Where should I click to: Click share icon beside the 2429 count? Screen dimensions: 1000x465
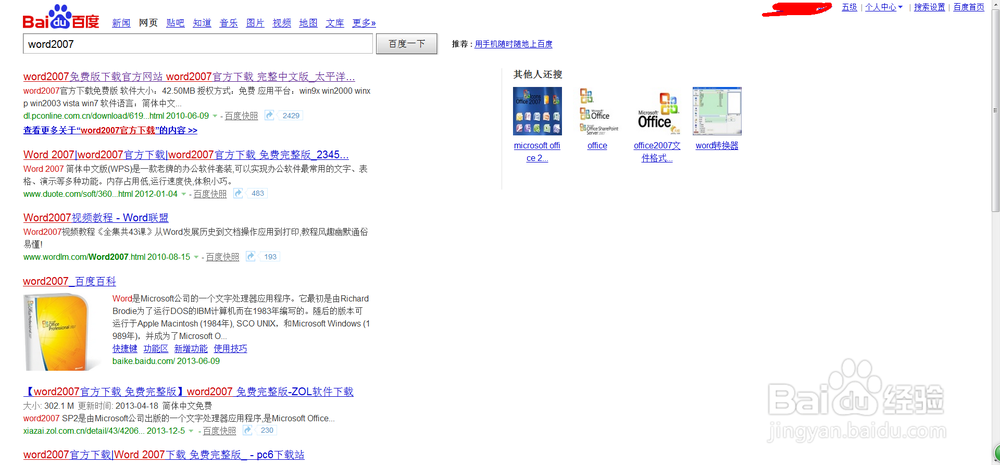click(269, 115)
